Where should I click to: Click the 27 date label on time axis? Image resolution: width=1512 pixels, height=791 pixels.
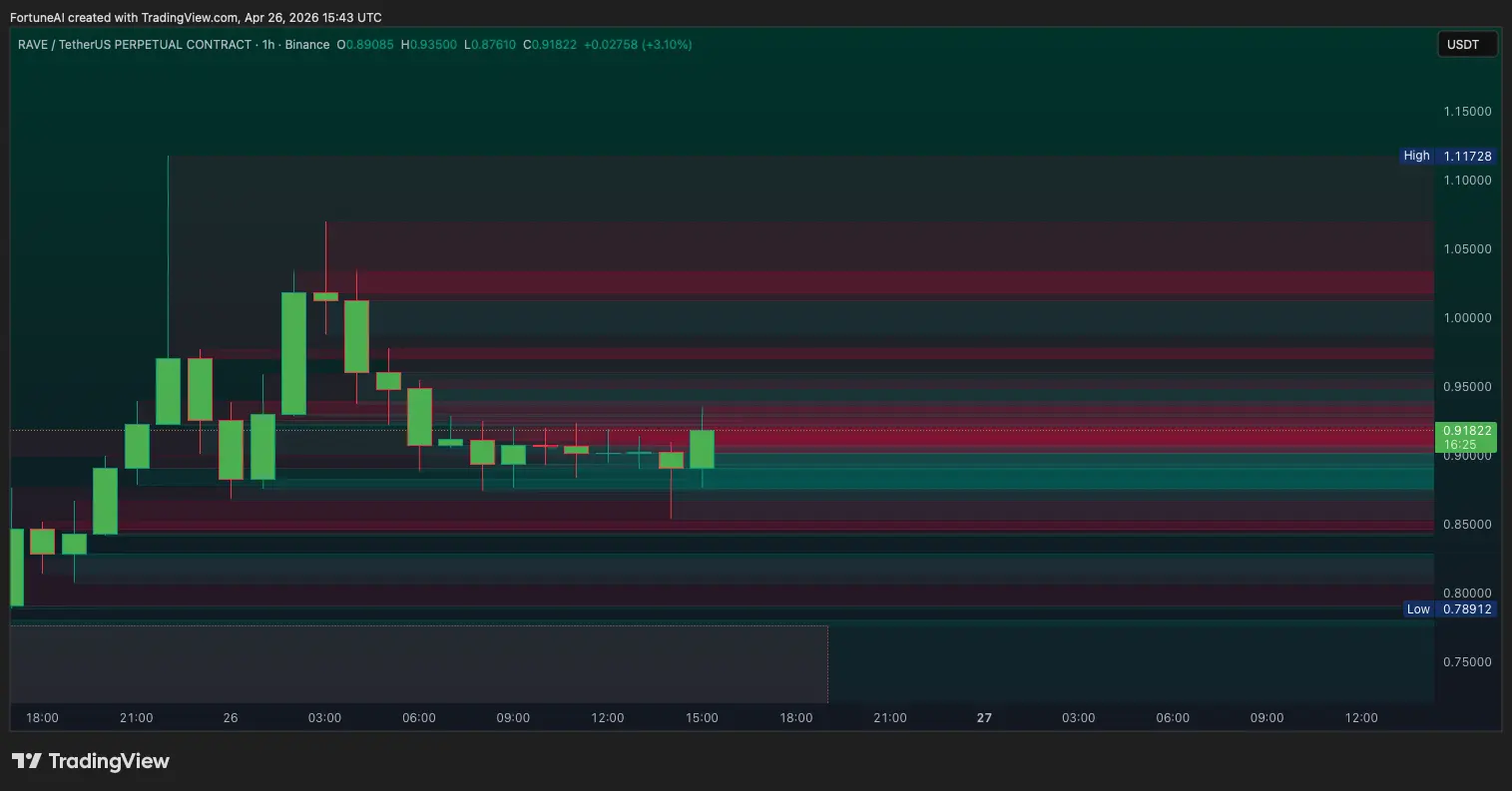[x=984, y=717]
